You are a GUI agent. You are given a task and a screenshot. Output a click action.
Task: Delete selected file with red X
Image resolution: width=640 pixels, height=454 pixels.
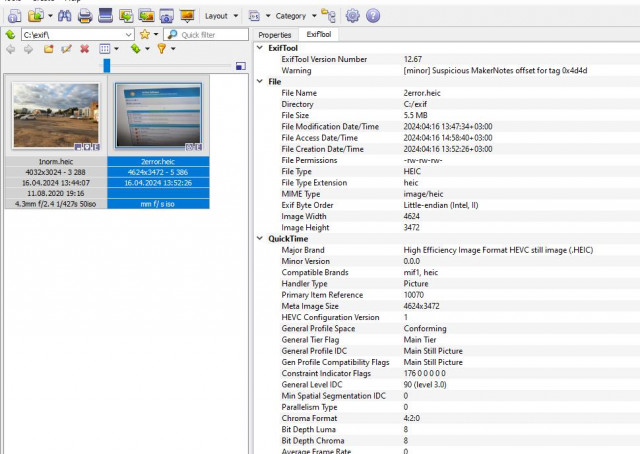84,49
